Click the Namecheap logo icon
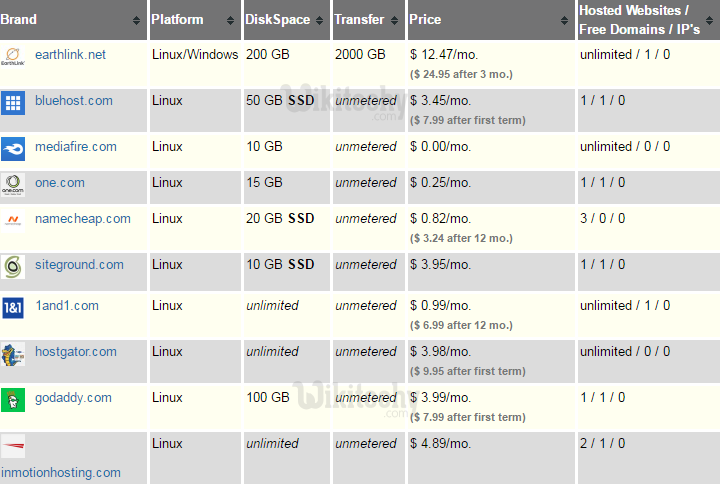 click(x=13, y=220)
